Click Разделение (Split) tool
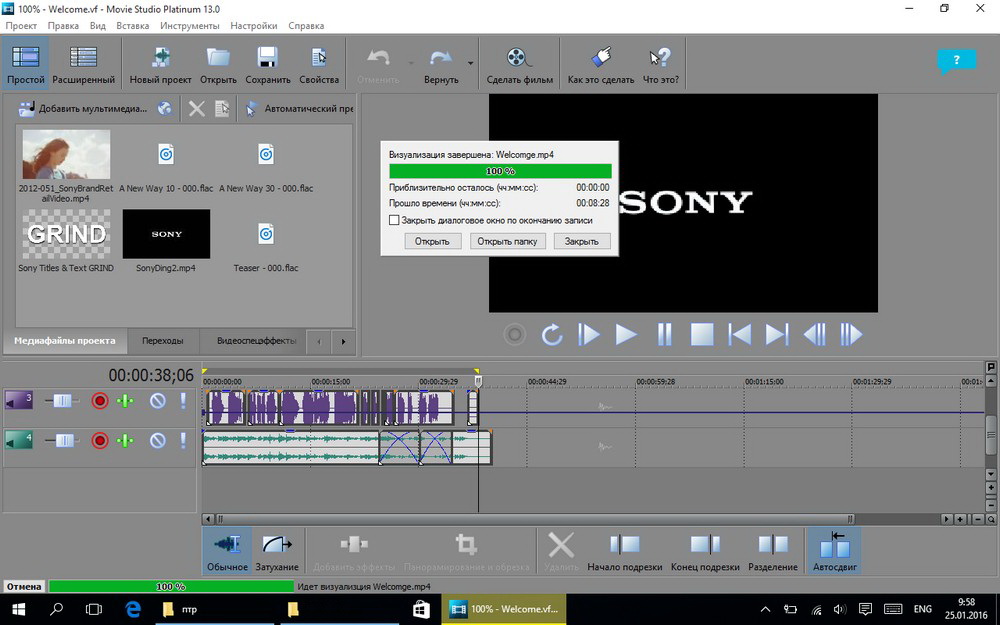1000x625 pixels. click(772, 551)
